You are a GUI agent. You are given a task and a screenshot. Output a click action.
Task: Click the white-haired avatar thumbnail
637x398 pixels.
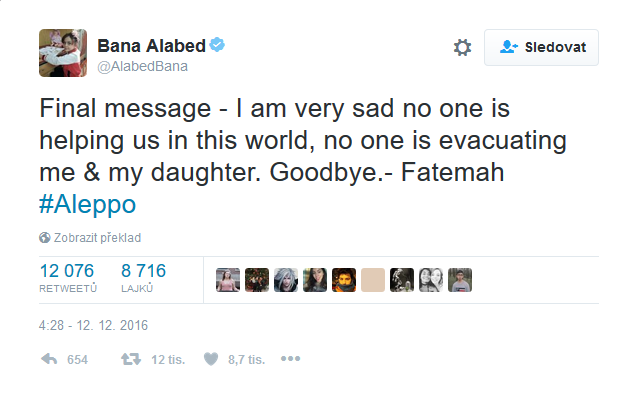coord(286,280)
